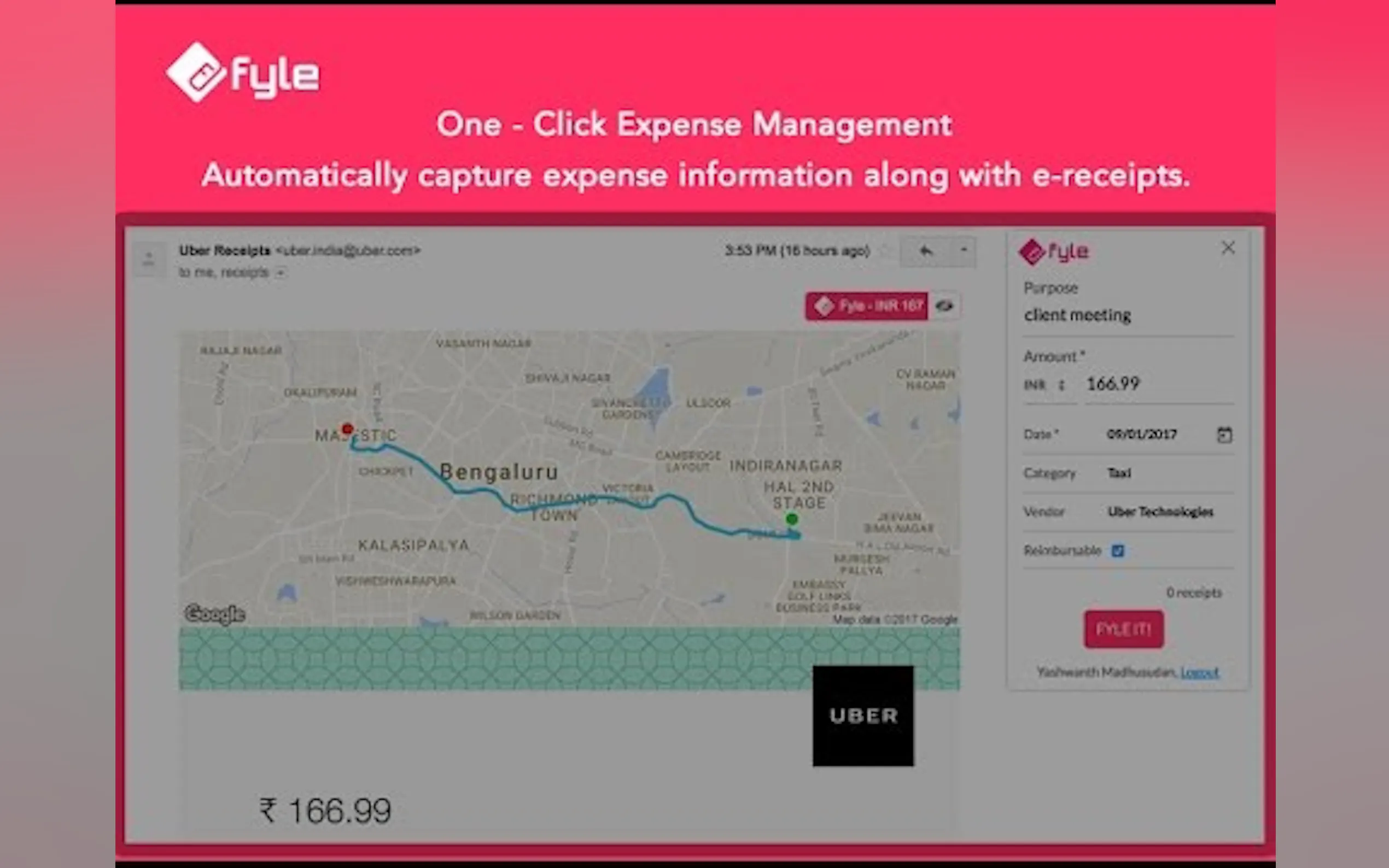
Task: Click the Logout link
Action: [1199, 672]
